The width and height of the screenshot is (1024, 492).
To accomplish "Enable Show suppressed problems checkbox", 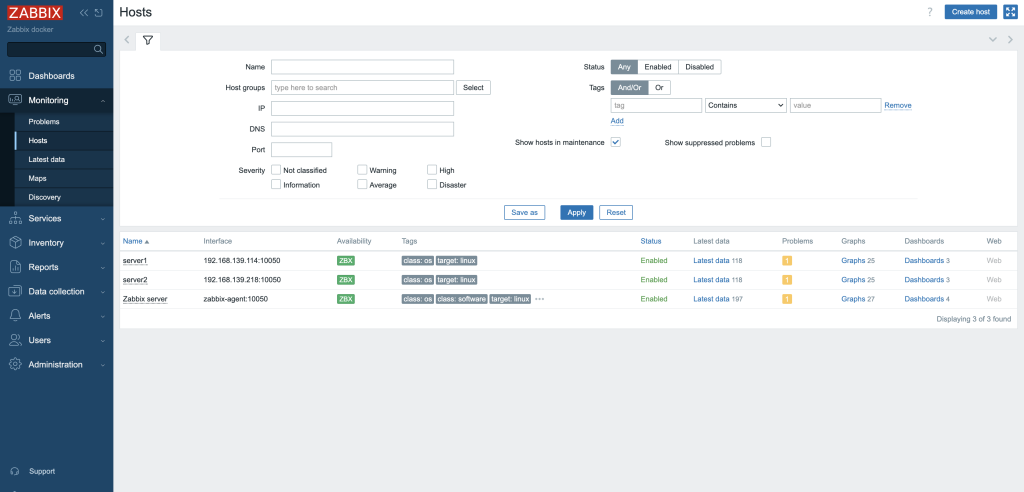I will pos(766,142).
